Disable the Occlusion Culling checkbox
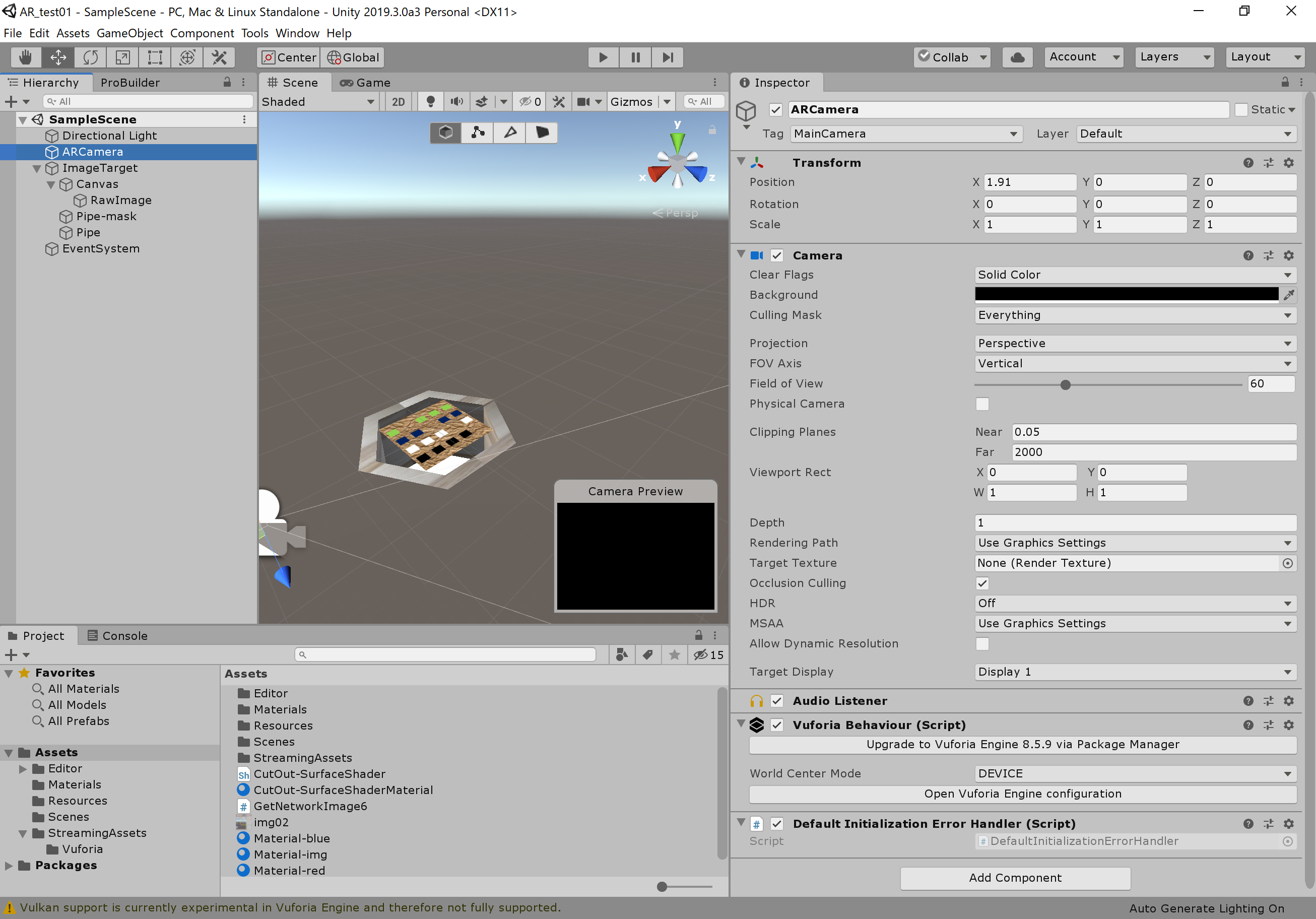Image resolution: width=1316 pixels, height=919 pixels. 982,583
